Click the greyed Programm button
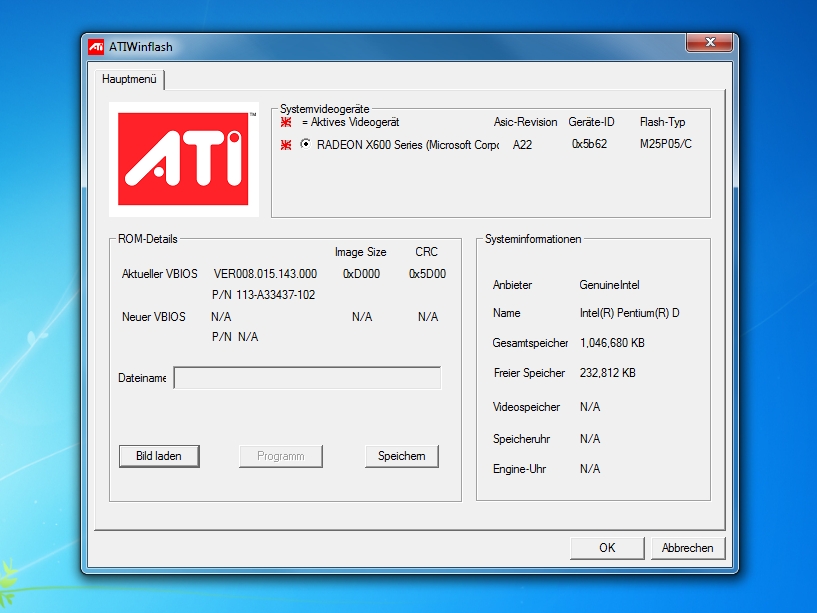This screenshot has width=817, height=613. 281,456
